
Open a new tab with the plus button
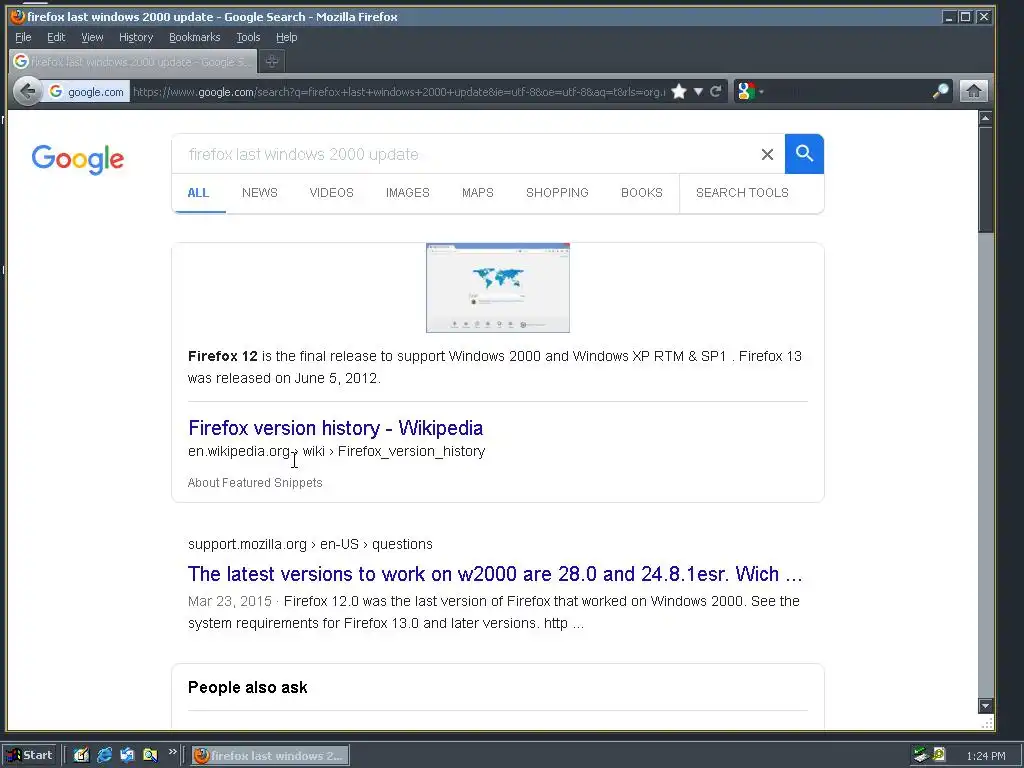(x=272, y=61)
